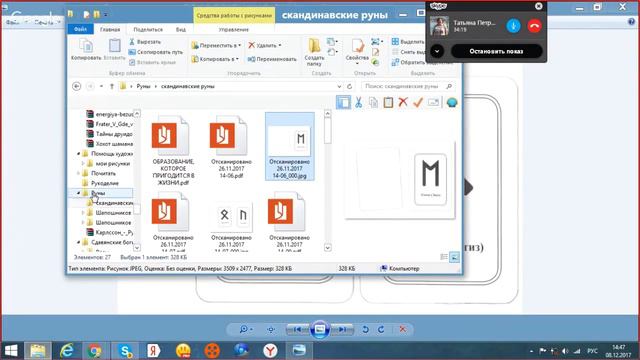Go to next image in photo viewer

tap(342, 329)
